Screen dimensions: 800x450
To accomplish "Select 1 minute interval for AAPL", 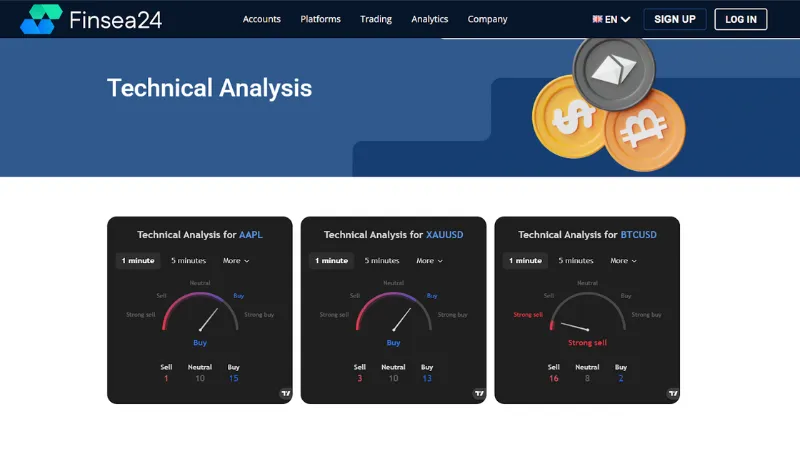I will [x=138, y=261].
